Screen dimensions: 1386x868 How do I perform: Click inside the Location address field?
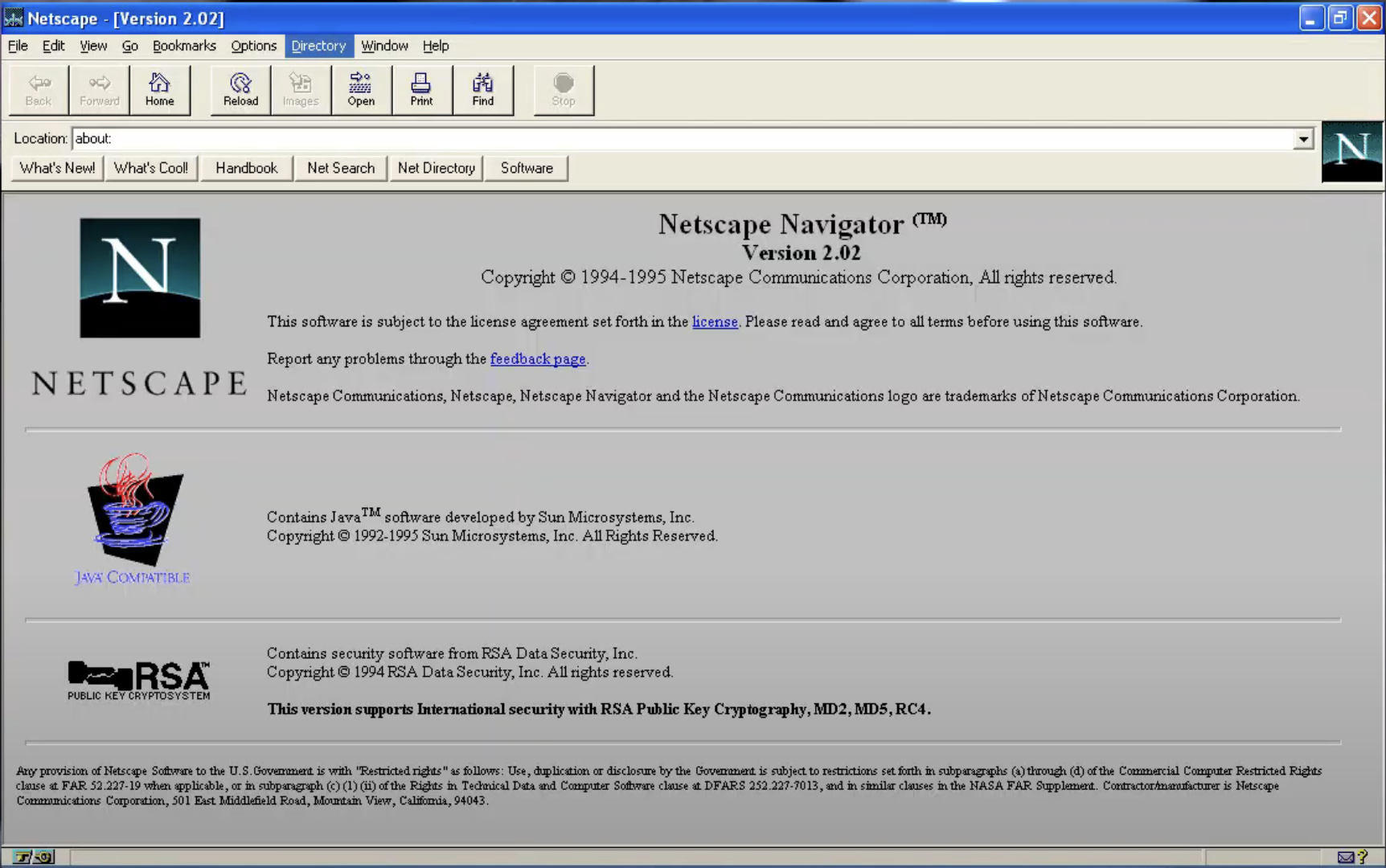pyautogui.click(x=683, y=138)
